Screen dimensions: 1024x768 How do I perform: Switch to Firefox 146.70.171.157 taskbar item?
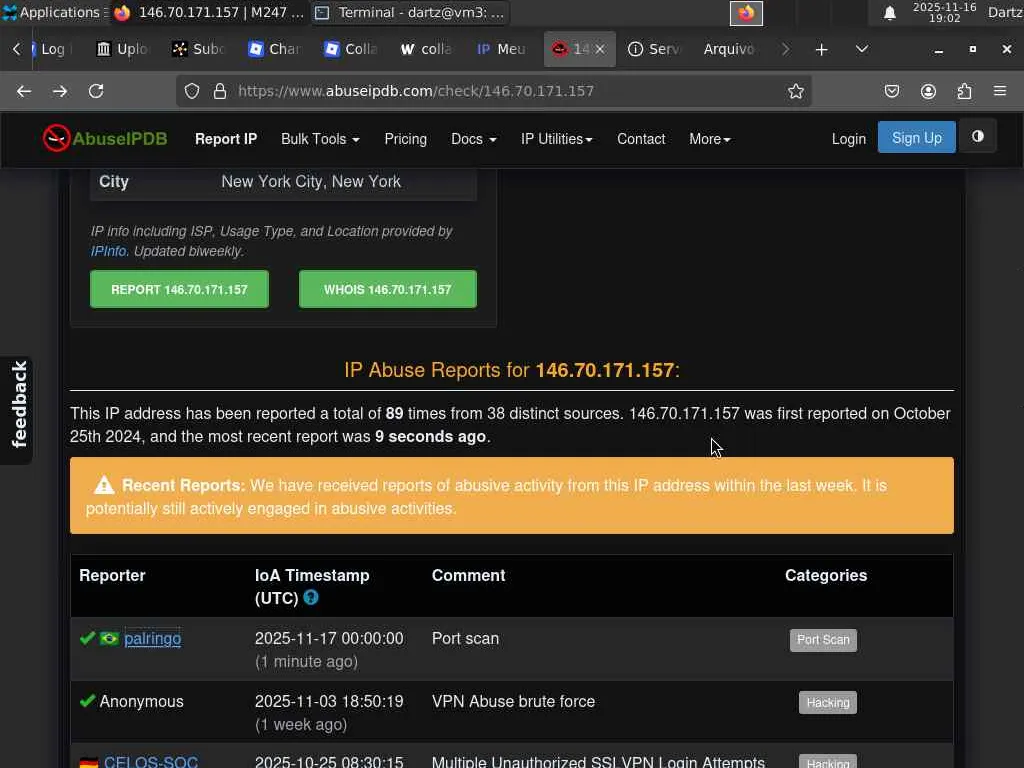[x=209, y=12]
